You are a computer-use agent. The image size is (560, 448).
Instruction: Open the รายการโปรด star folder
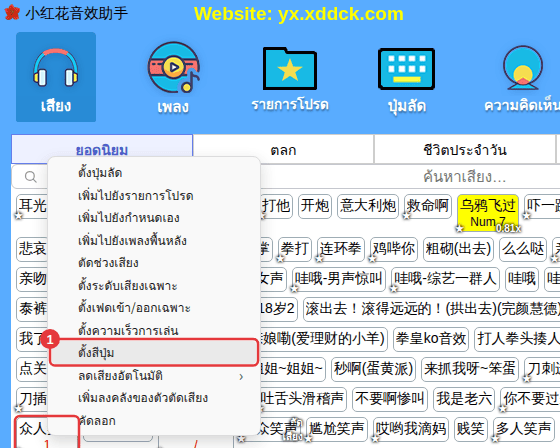tap(290, 79)
